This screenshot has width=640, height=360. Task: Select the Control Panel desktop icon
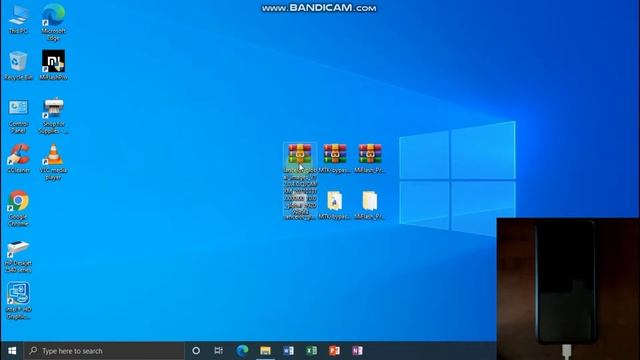point(18,116)
